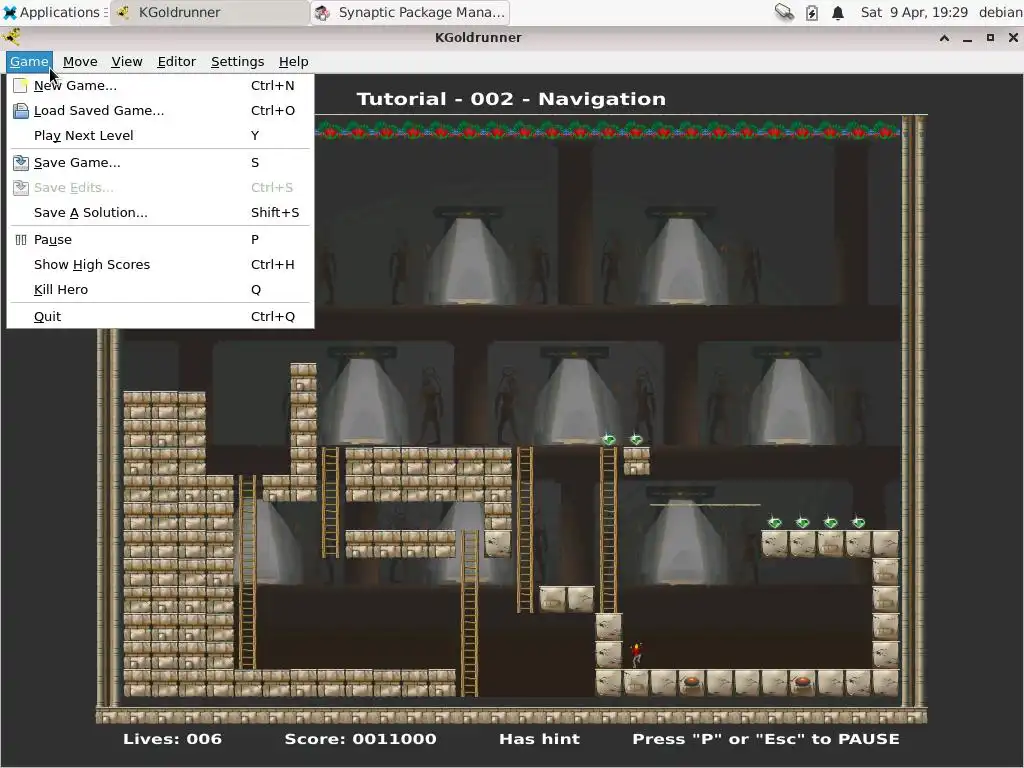Click the debian user name in panel
Screen dimensions: 1024x768
coord(1000,12)
